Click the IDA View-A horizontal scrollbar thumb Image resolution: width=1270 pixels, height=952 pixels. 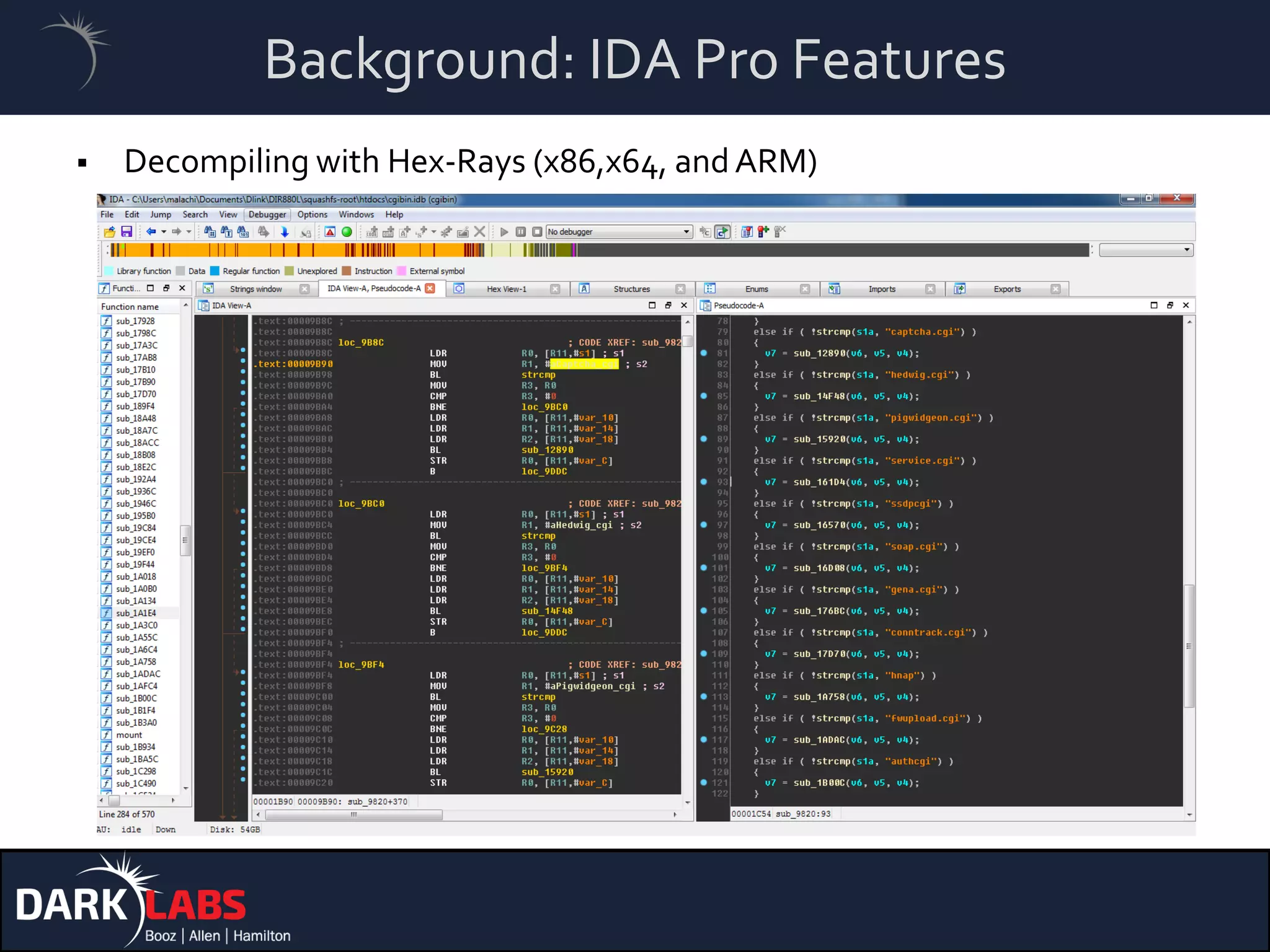tap(353, 814)
